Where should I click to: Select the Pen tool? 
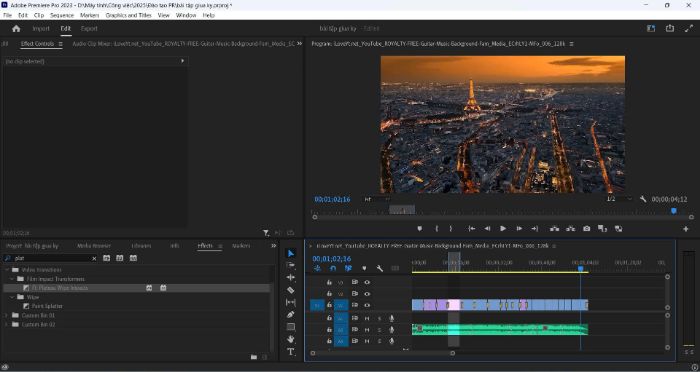291,315
